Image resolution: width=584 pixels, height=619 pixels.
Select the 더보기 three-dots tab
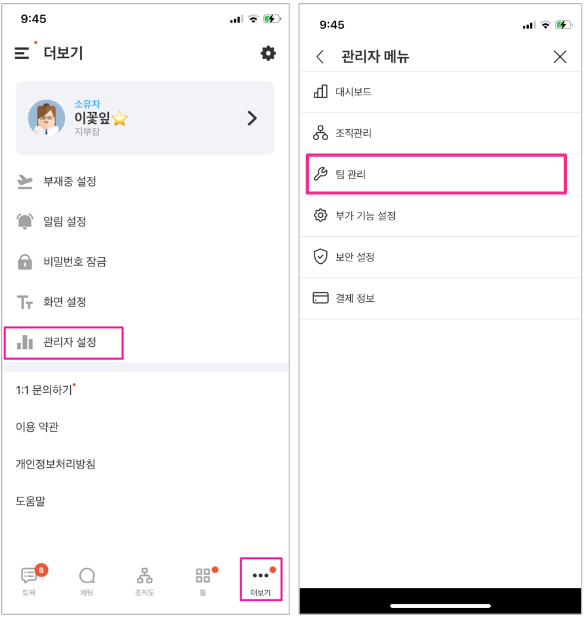coord(261,580)
